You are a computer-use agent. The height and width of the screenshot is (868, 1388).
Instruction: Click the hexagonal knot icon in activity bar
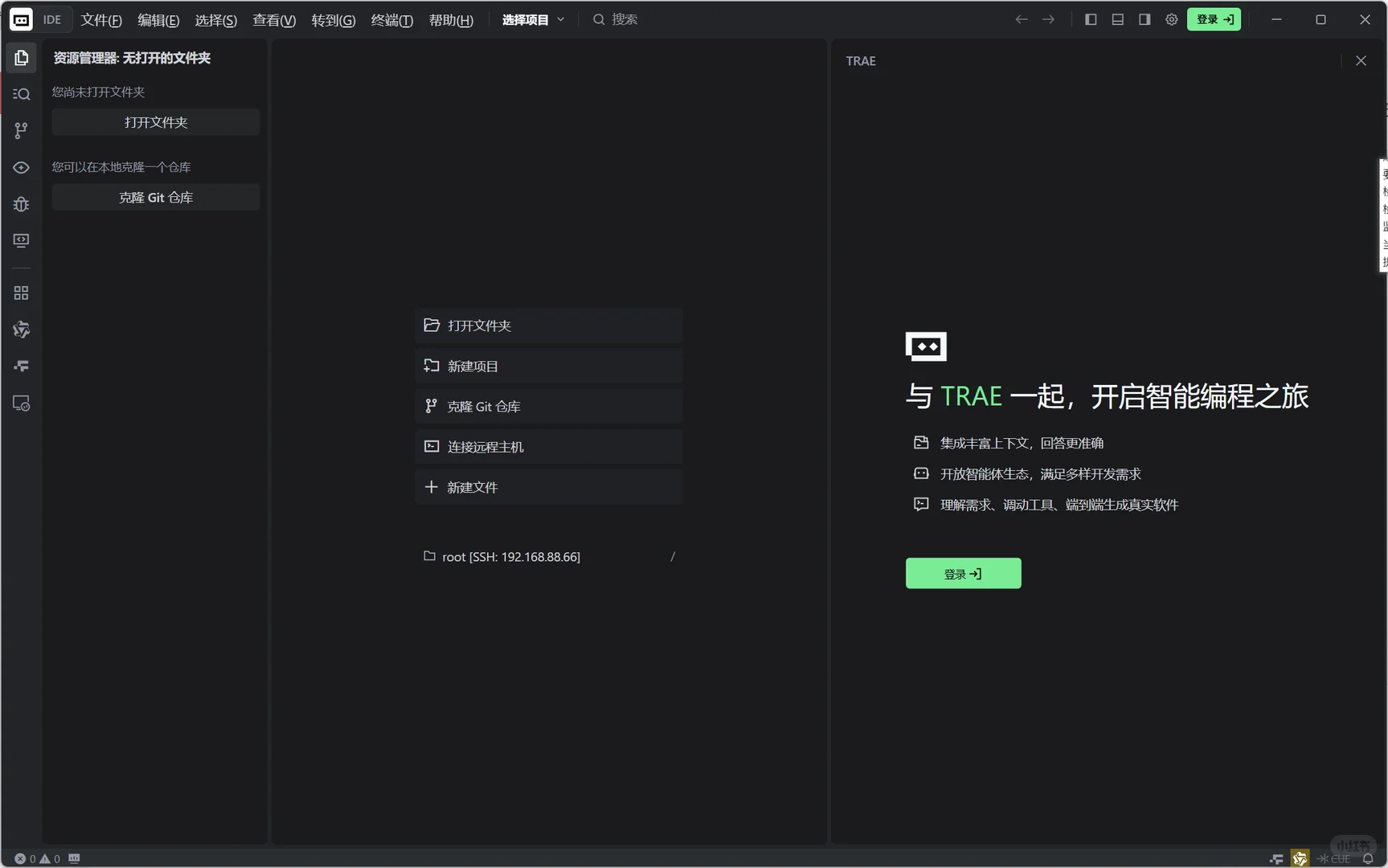pyautogui.click(x=21, y=330)
